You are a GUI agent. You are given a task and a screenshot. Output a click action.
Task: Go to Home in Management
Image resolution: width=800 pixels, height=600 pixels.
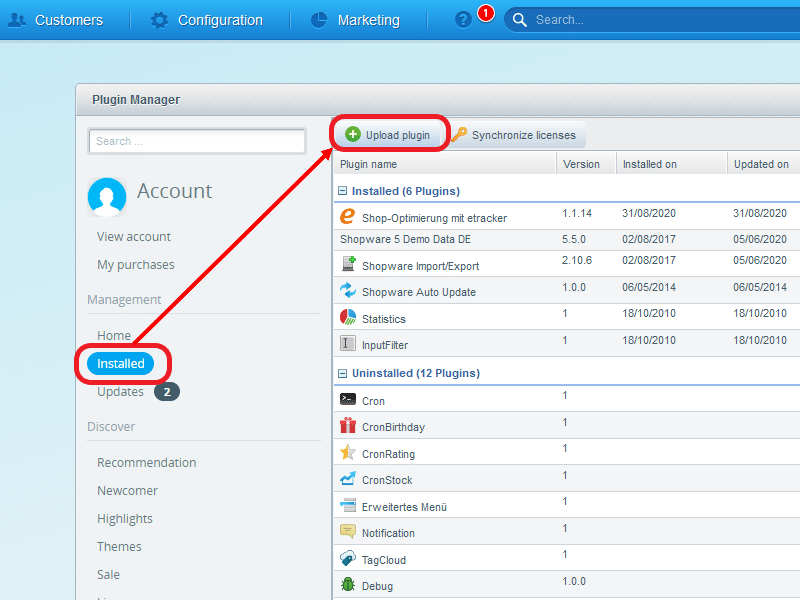[x=114, y=335]
